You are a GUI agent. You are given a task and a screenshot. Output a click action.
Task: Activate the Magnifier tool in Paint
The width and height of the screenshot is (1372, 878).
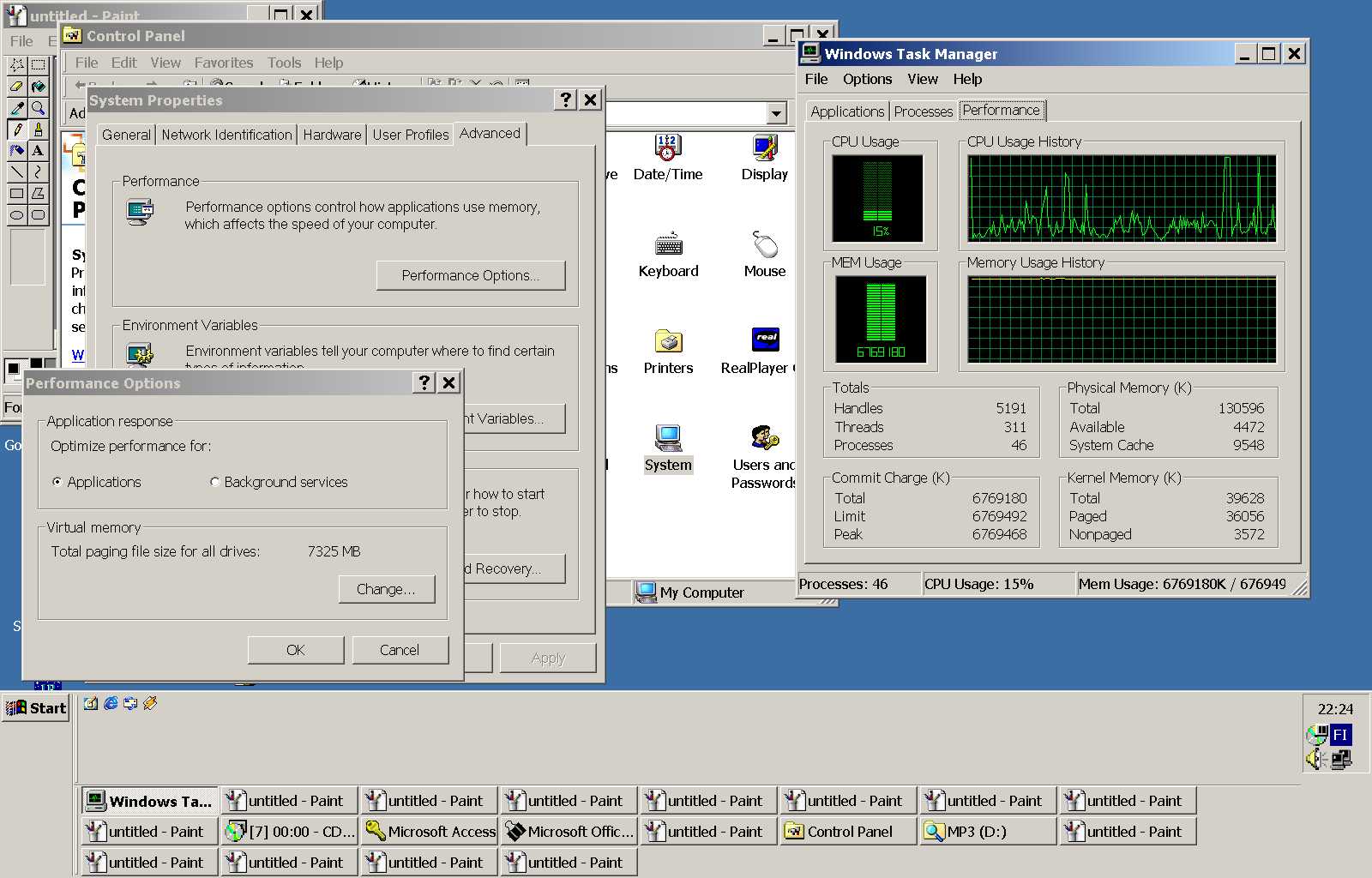click(x=39, y=108)
